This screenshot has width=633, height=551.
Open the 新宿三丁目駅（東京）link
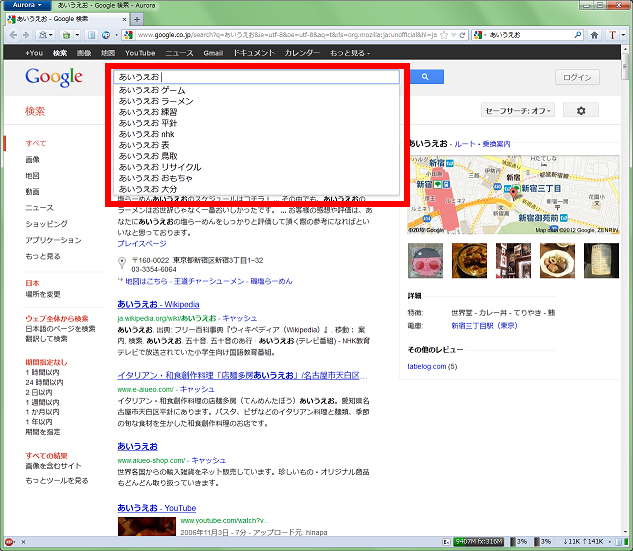point(484,326)
